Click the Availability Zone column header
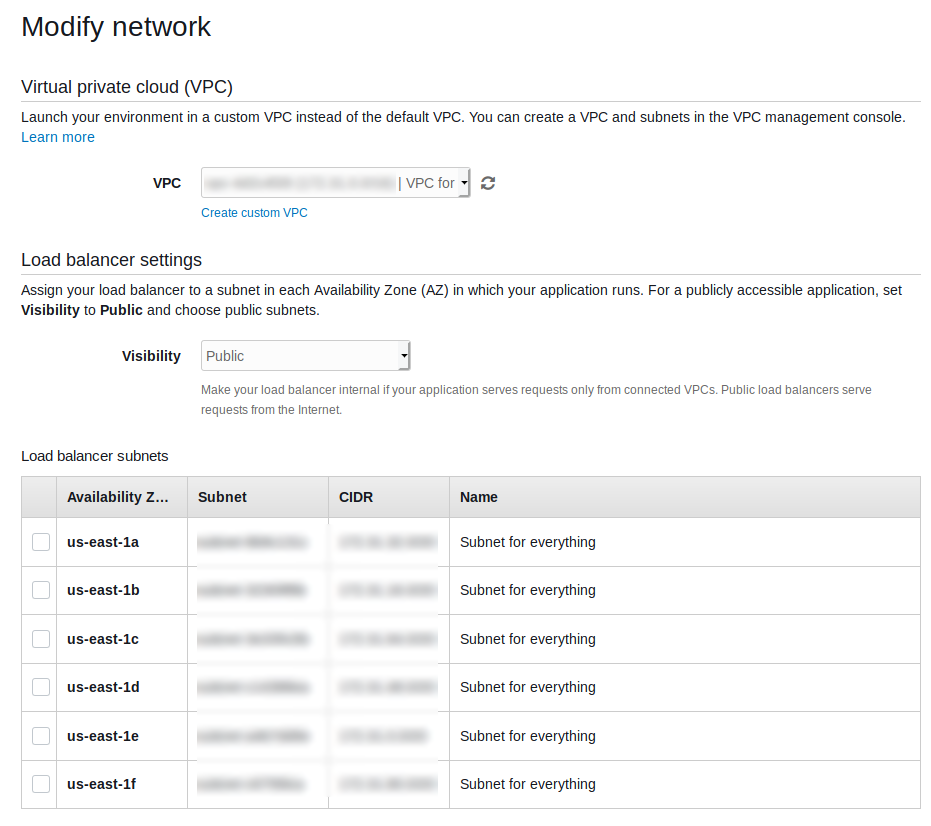 click(122, 497)
